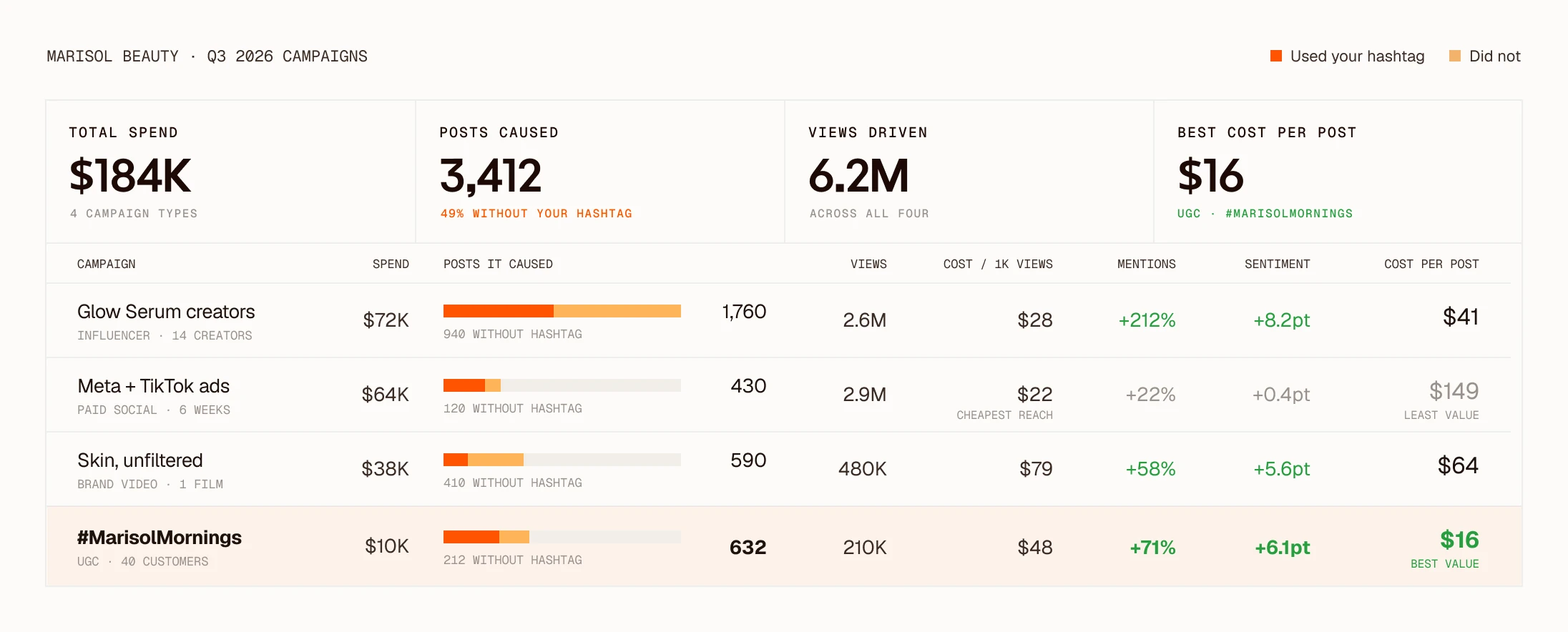The image size is (1568, 632).
Task: Click the 'LEAST VALUE' label
Action: point(1441,415)
